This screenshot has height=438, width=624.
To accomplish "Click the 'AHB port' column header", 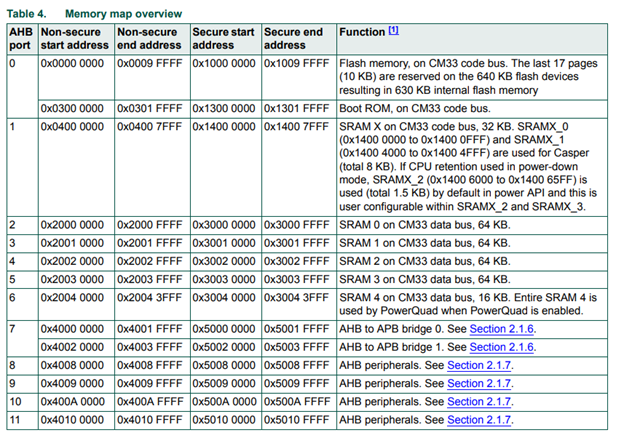I will pos(21,39).
